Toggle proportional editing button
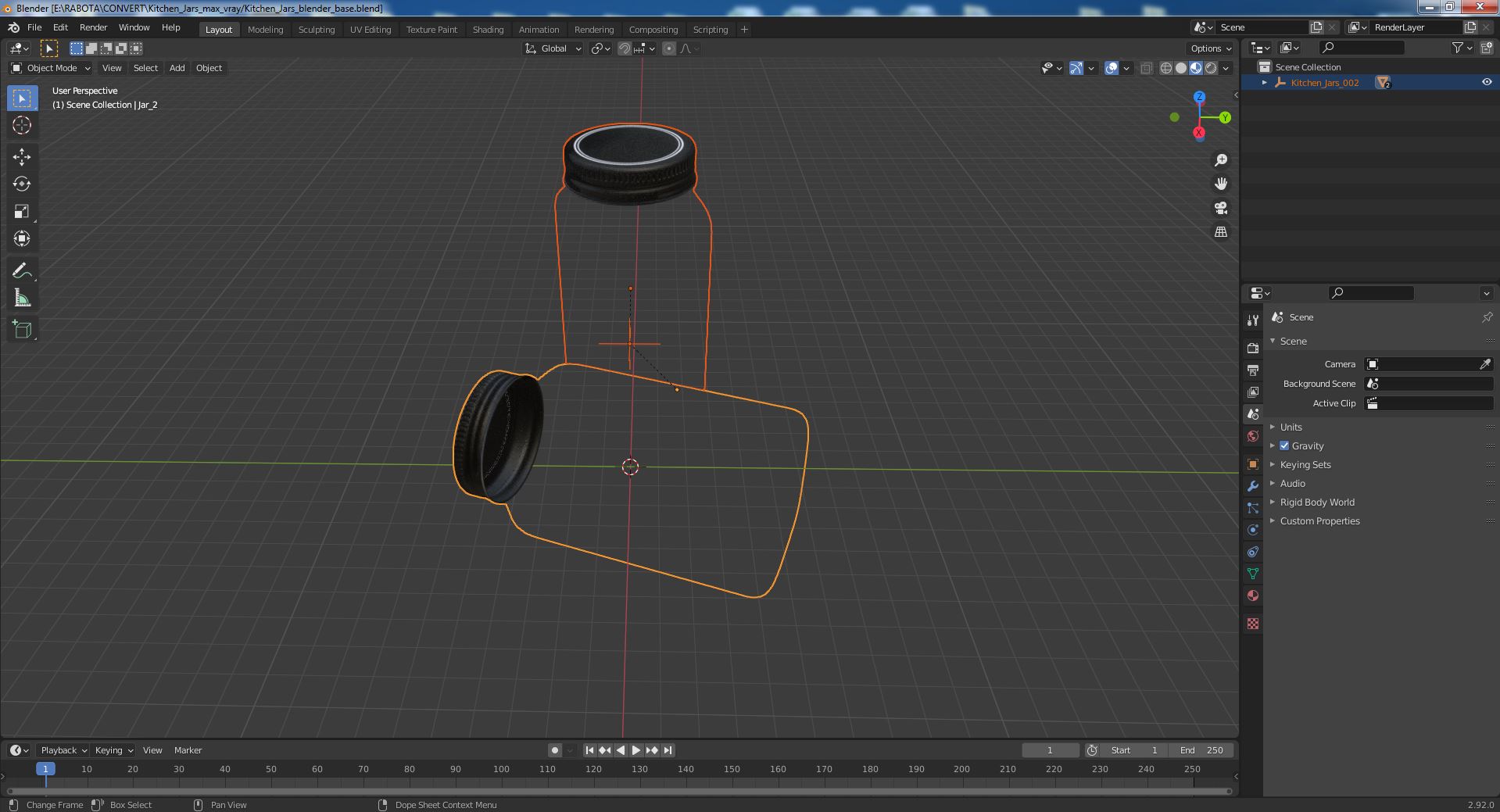 669,48
